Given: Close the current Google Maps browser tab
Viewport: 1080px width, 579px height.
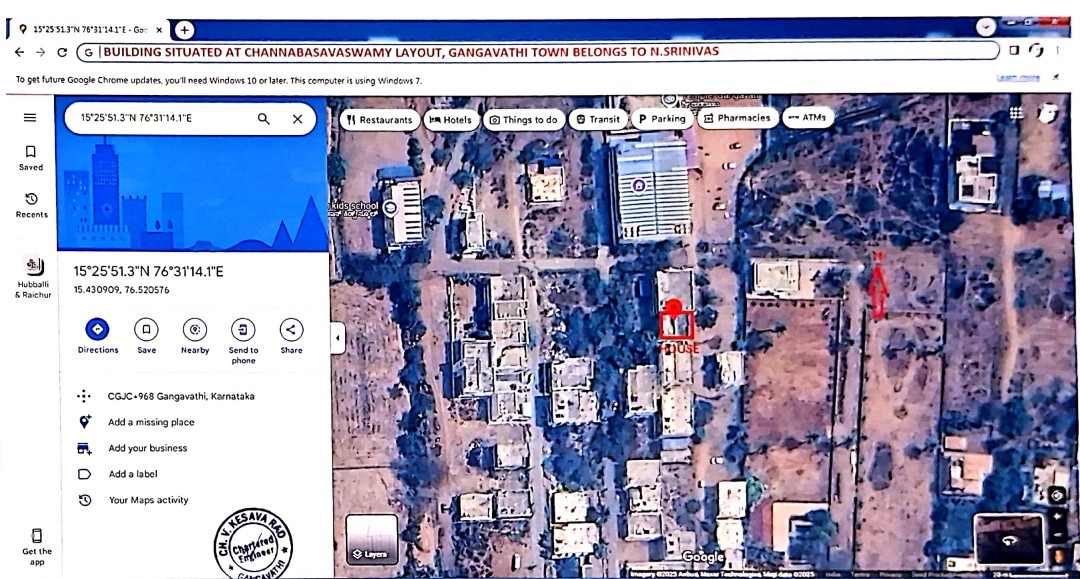Looking at the screenshot, I should [x=159, y=30].
